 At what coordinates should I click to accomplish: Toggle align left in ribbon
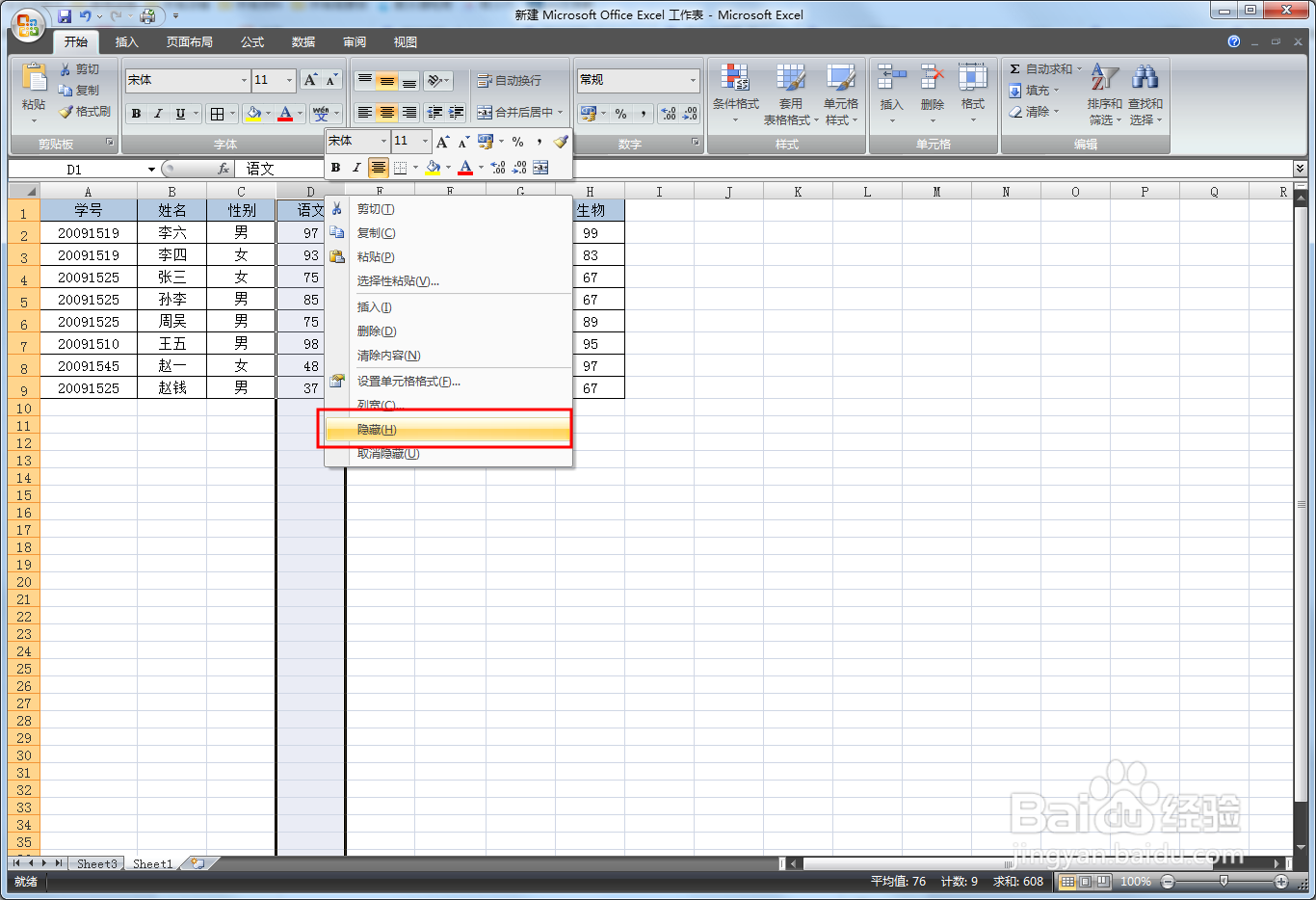click(364, 113)
